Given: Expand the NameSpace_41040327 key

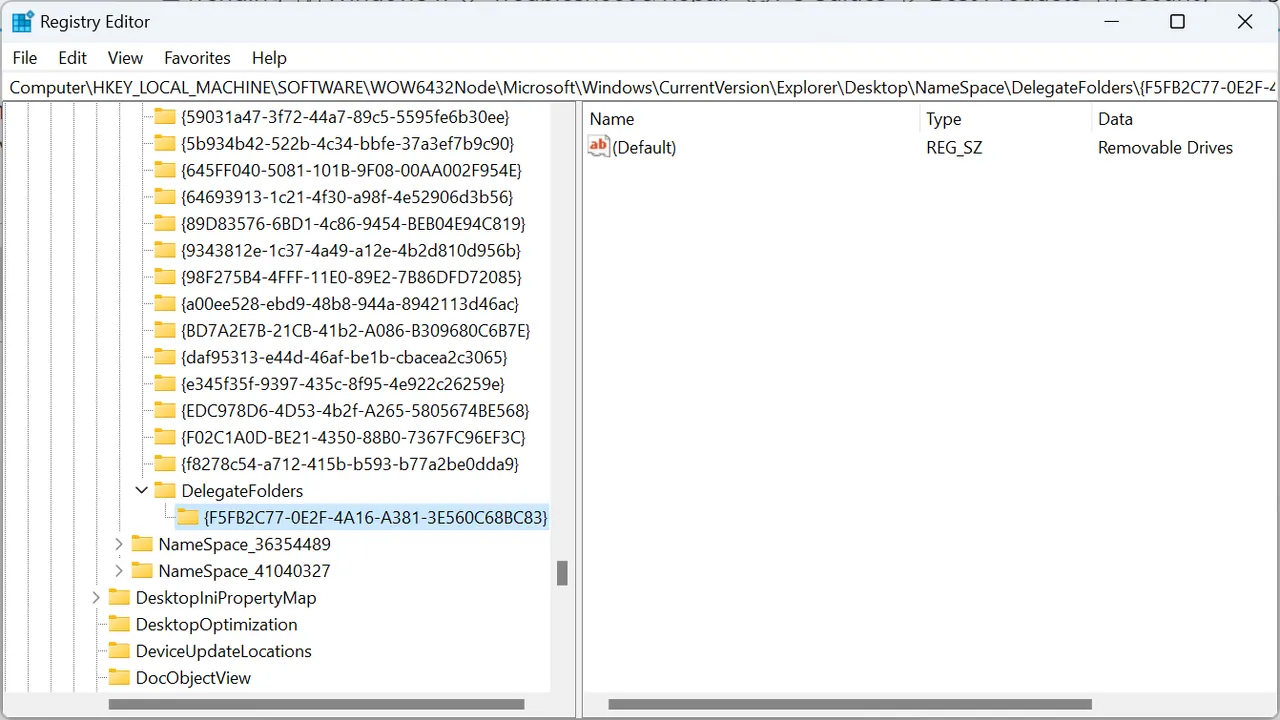Looking at the screenshot, I should point(119,571).
